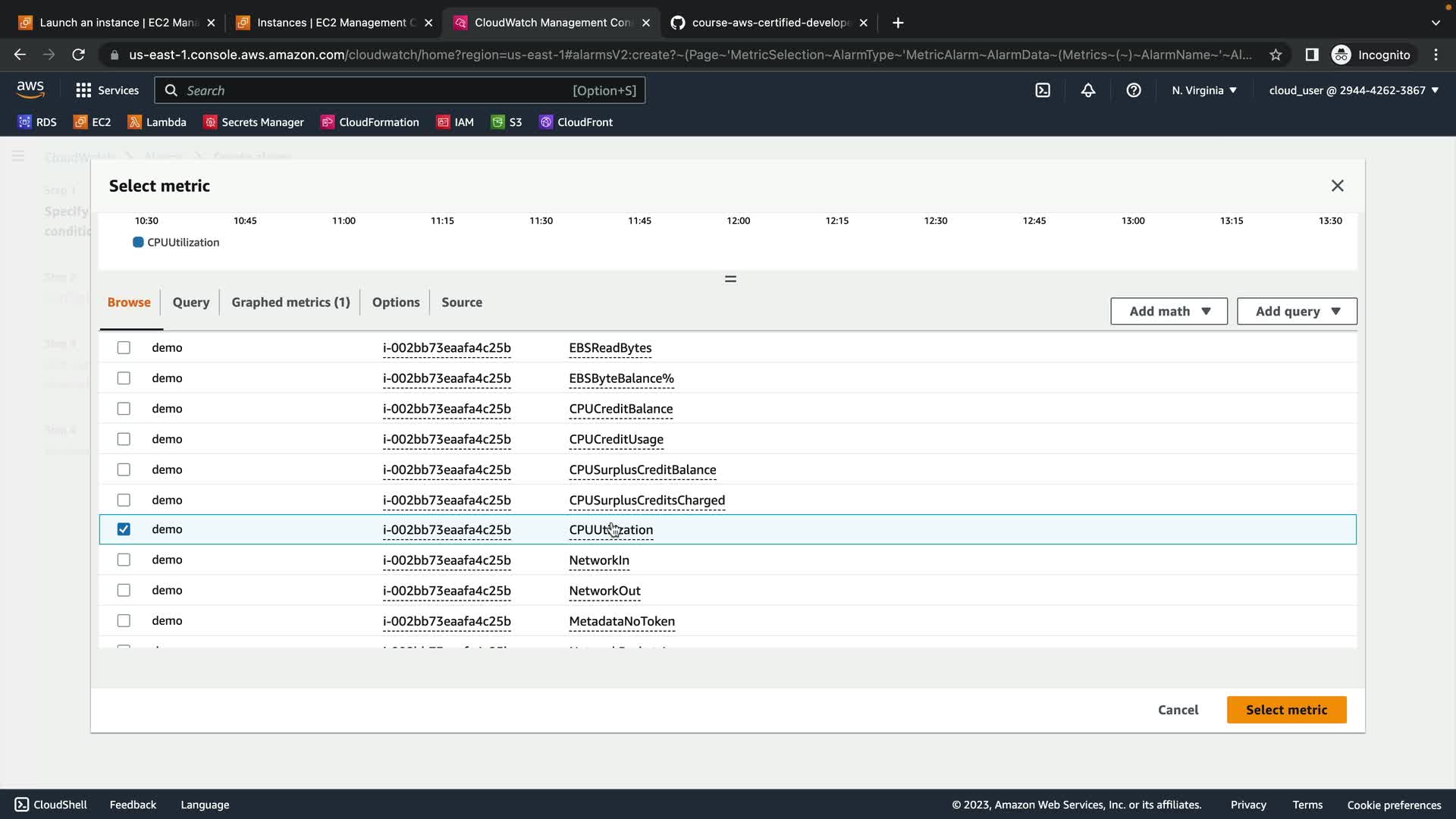This screenshot has height=819, width=1456.
Task: Click the blue CPUUtilization legend swatch
Action: point(138,243)
